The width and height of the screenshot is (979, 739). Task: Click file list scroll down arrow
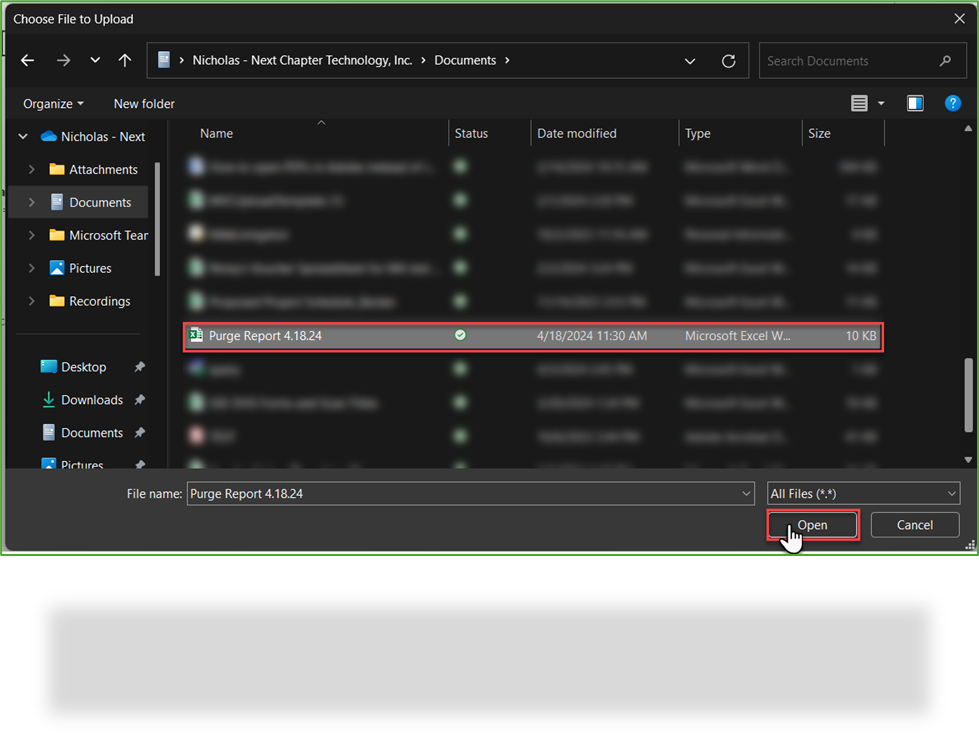point(968,460)
